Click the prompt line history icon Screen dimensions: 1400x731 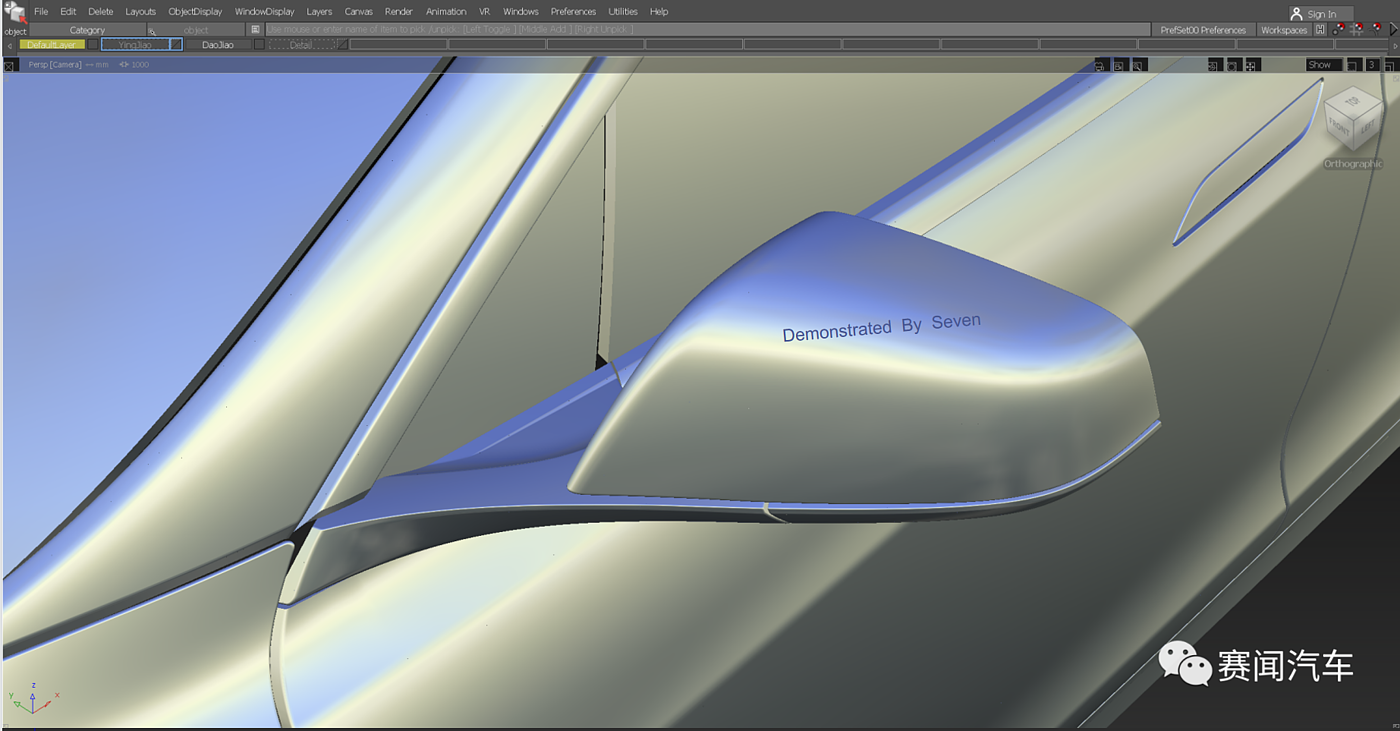pos(255,30)
